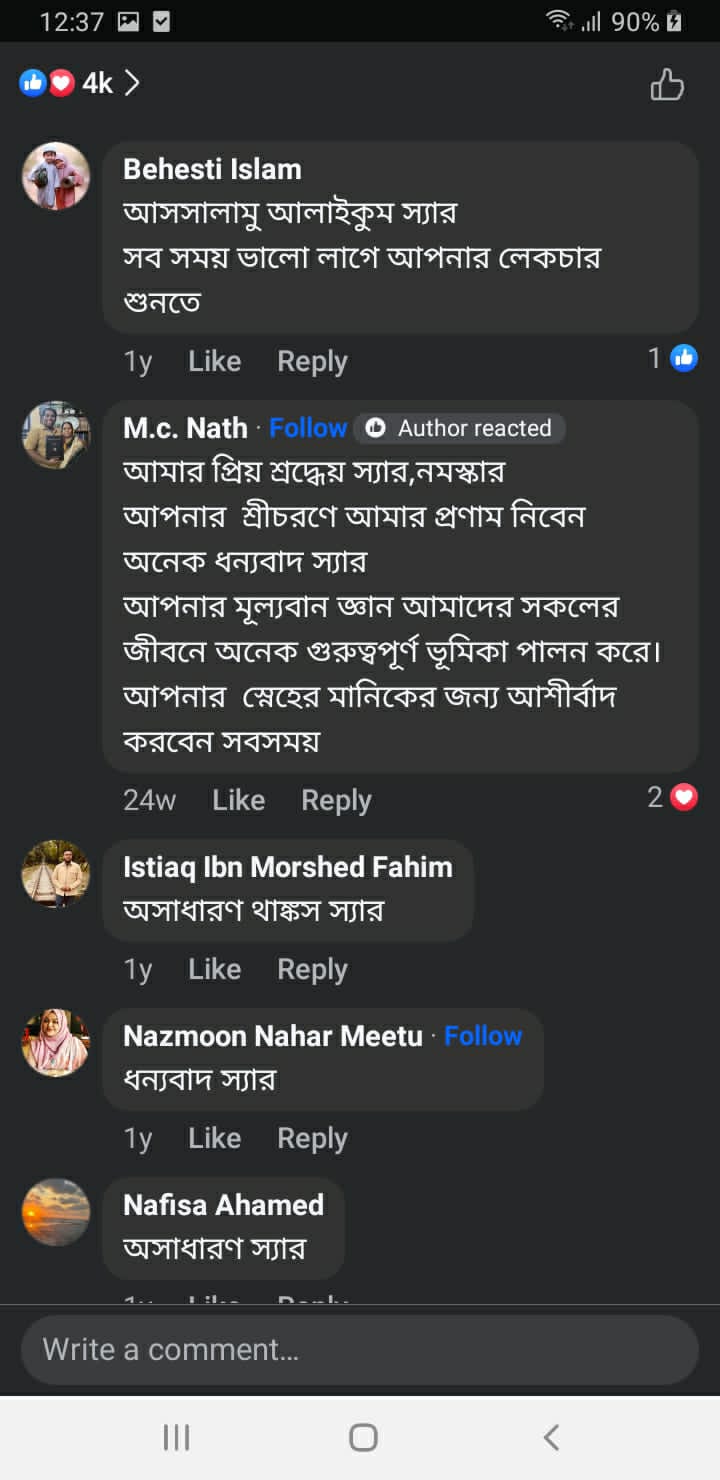The height and width of the screenshot is (1480, 720).
Task: Like Nazmoon Nahar Meetu's comment
Action: (x=214, y=1138)
